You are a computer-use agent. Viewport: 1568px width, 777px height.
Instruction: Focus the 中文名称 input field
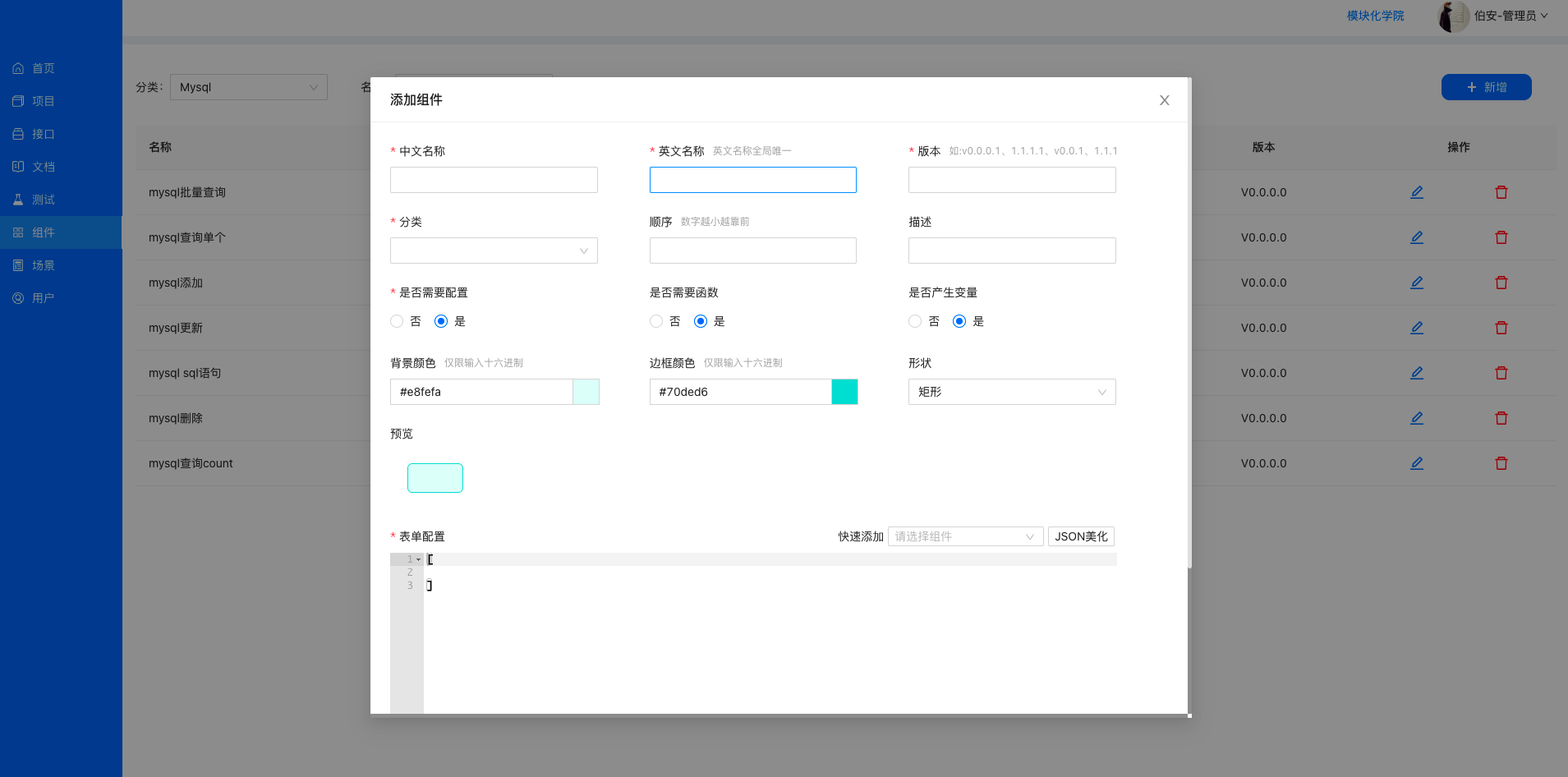tap(494, 180)
